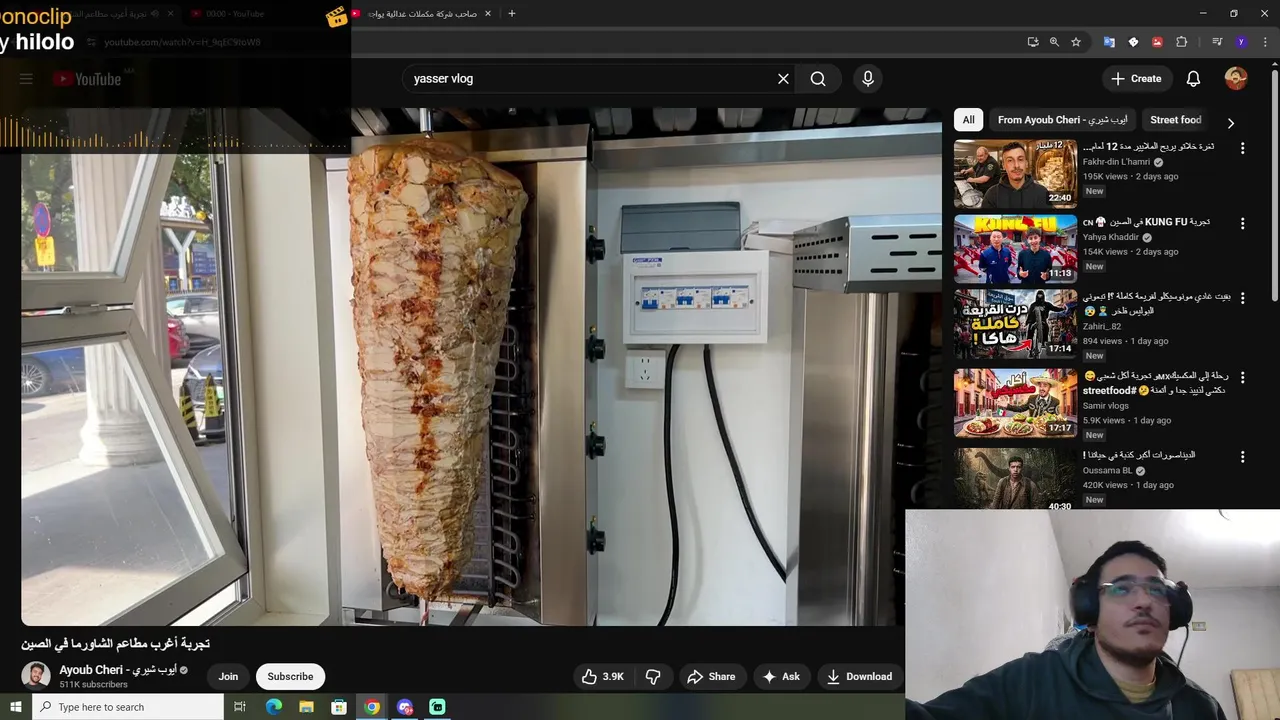Open YouTube notifications bell

pos(1193,79)
